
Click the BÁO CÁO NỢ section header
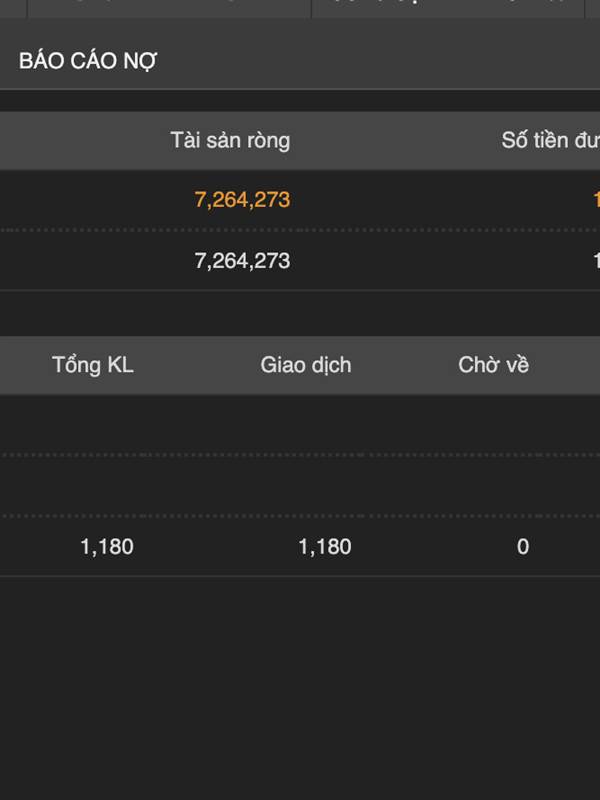[88, 61]
